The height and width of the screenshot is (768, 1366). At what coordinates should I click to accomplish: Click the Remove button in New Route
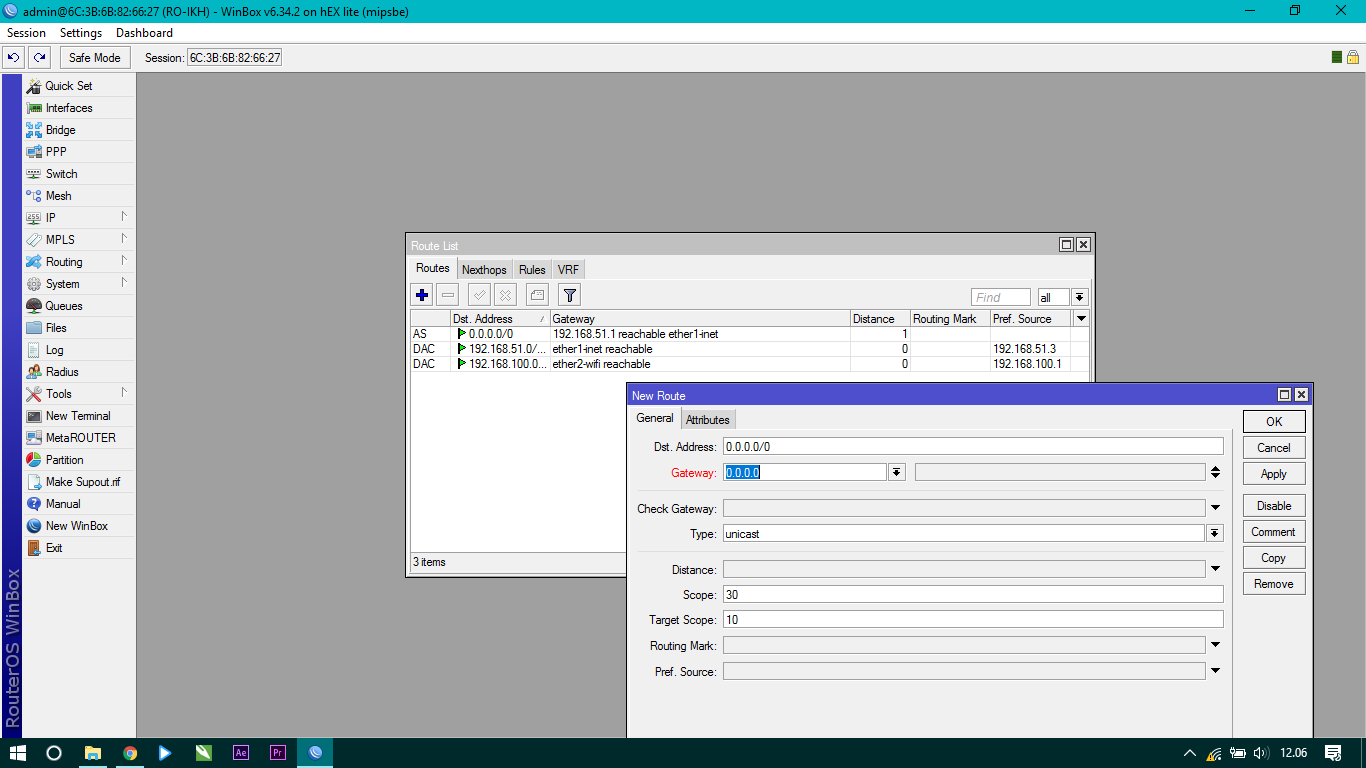pyautogui.click(x=1274, y=584)
